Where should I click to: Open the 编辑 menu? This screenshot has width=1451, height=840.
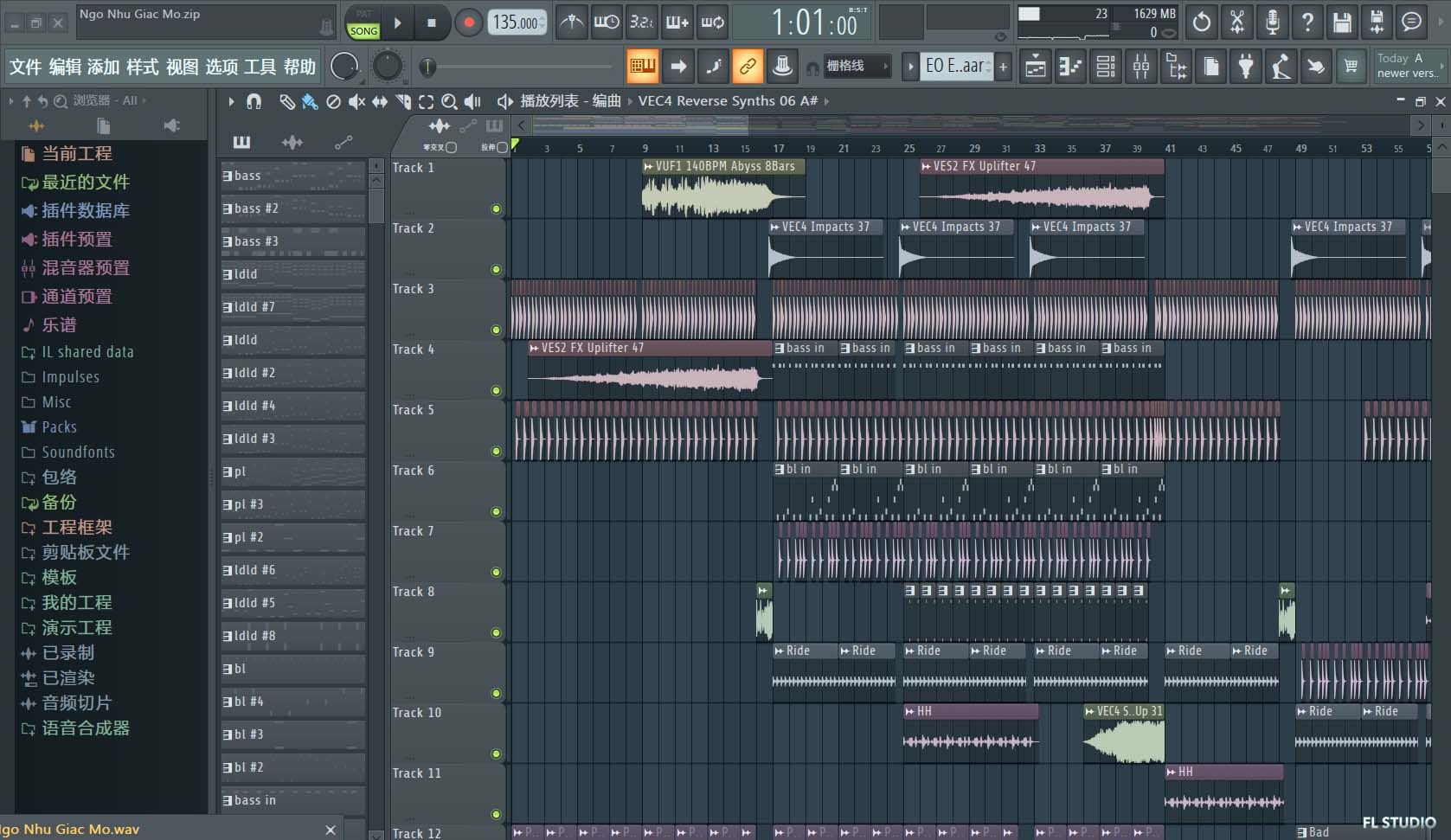coord(65,67)
